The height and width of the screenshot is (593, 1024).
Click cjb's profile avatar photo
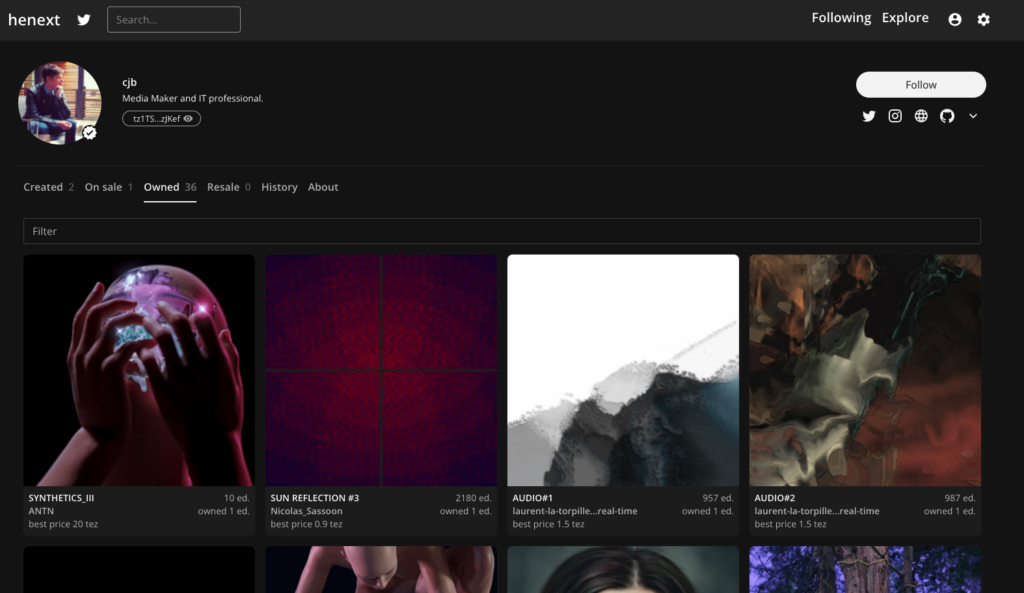click(59, 103)
